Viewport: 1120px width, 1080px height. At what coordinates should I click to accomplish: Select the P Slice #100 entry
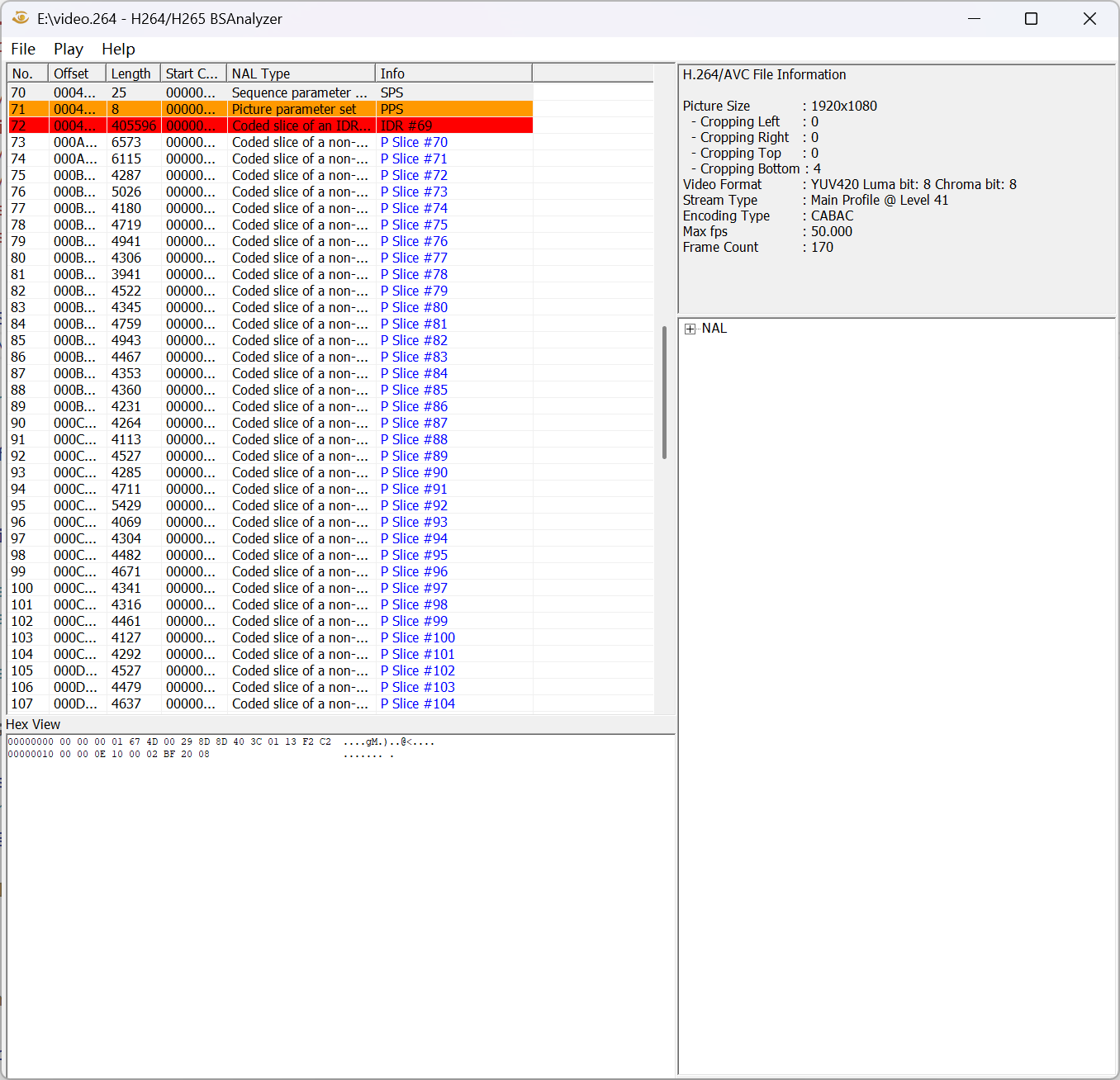[417, 637]
